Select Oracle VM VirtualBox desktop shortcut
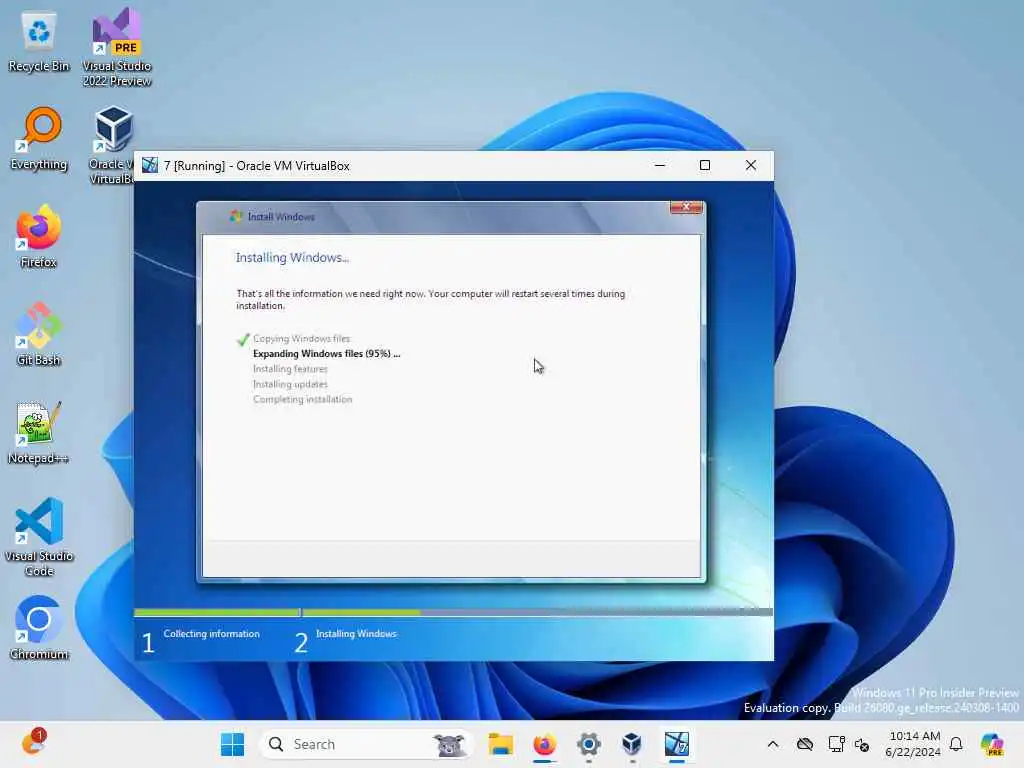Viewport: 1024px width, 768px height. [x=112, y=145]
